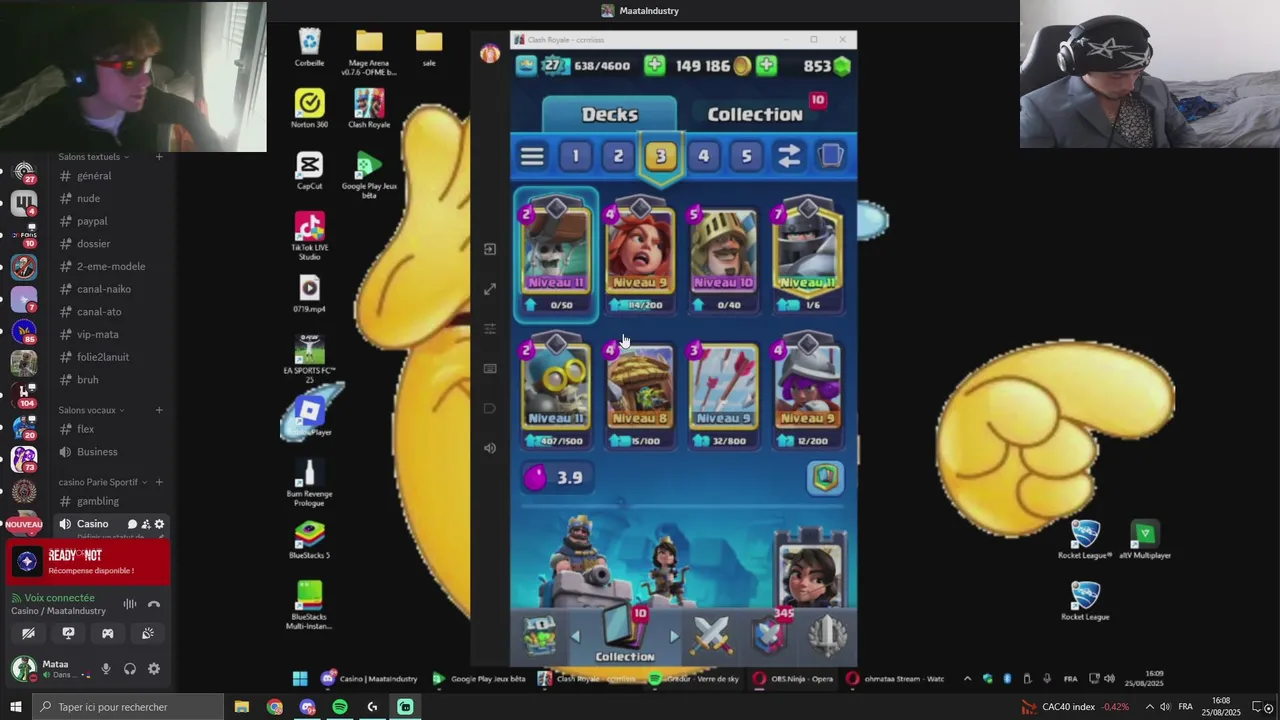Collapse the Salons vocaux category
Viewport: 1280px width, 720px height.
pyautogui.click(x=91, y=410)
